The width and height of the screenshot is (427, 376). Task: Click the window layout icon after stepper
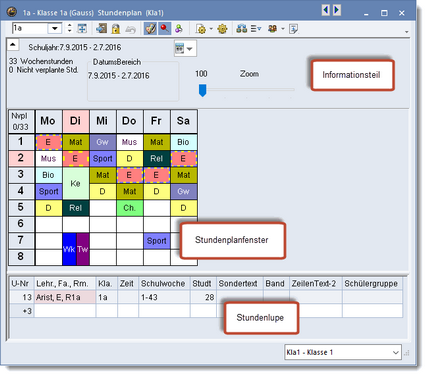click(x=82, y=29)
